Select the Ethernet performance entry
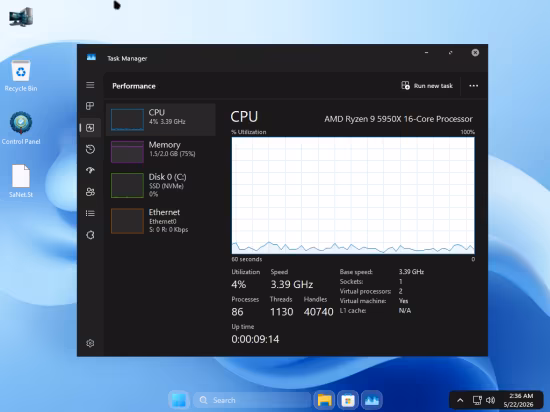Image resolution: width=550 pixels, height=412 pixels. [x=161, y=221]
